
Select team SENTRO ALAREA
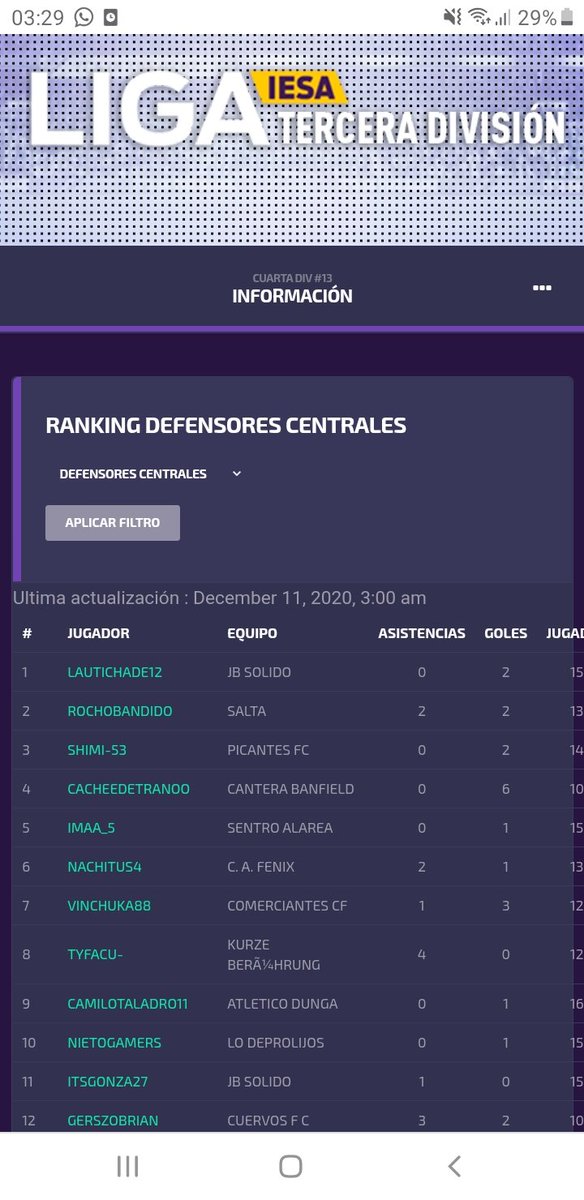click(280, 828)
